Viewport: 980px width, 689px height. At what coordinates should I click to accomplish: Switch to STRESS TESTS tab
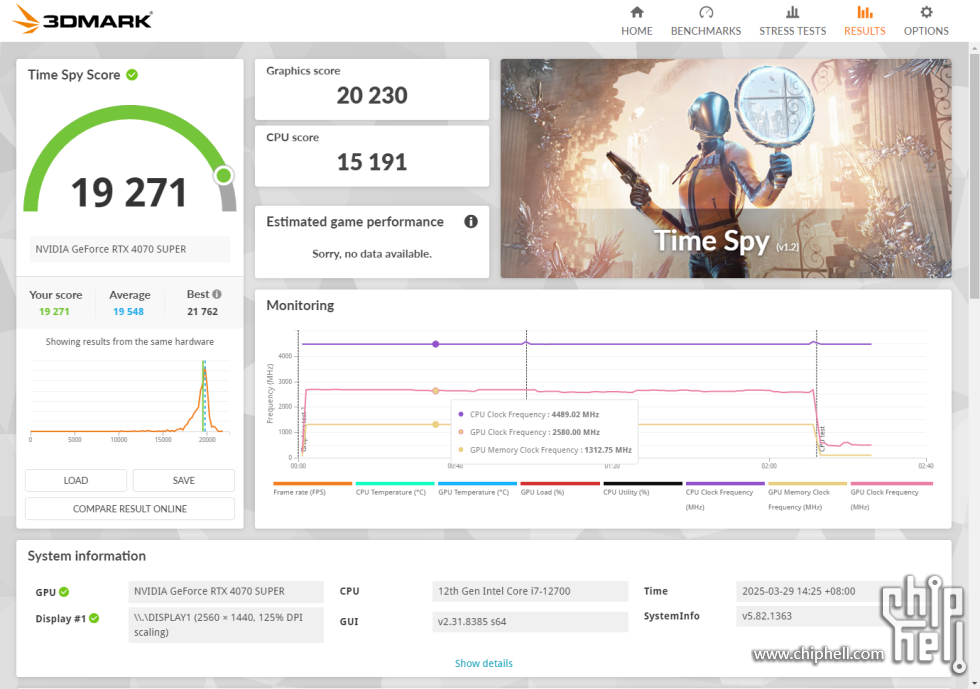pyautogui.click(x=792, y=21)
